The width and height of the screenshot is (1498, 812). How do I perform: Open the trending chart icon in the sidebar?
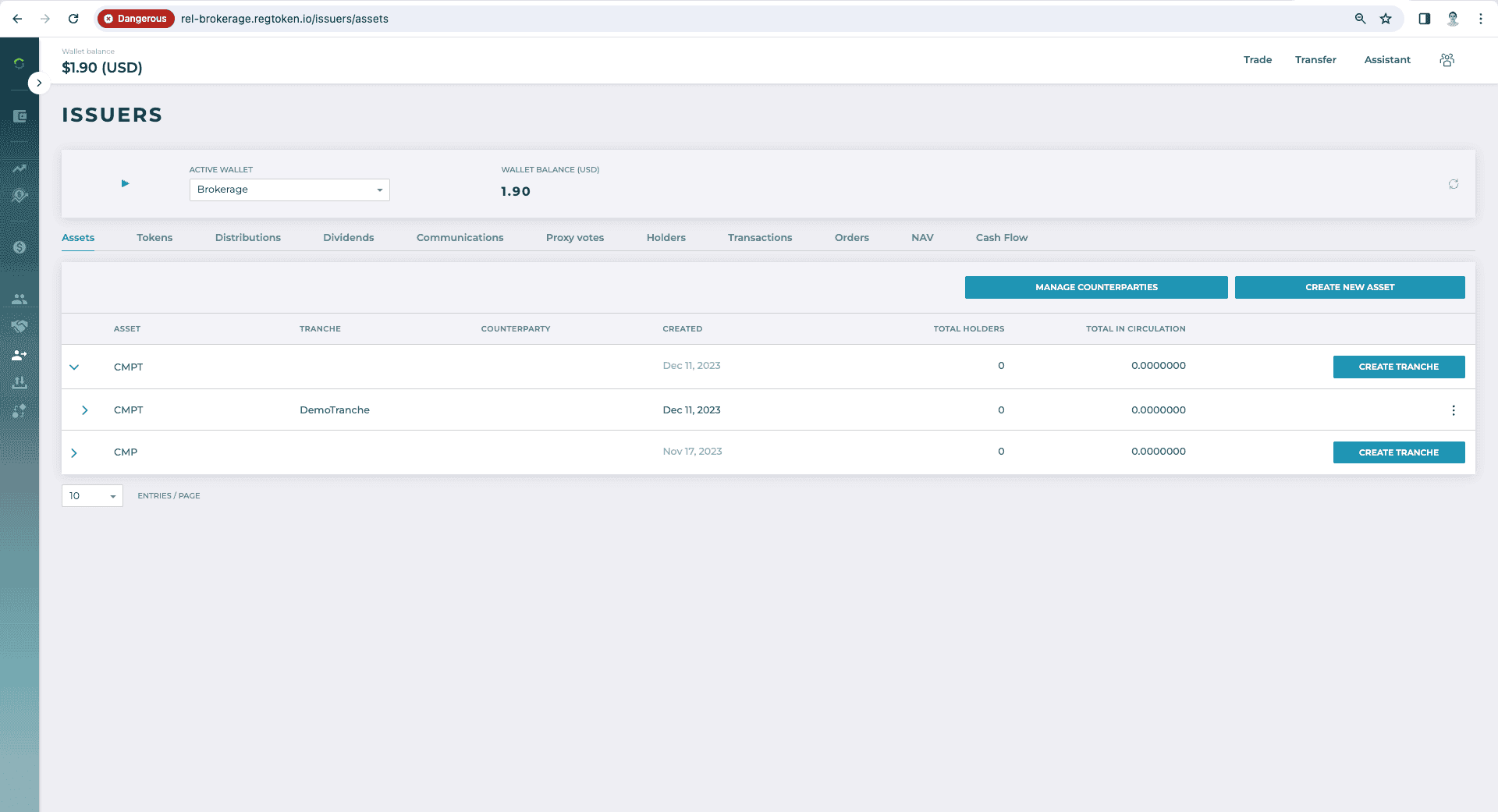20,168
